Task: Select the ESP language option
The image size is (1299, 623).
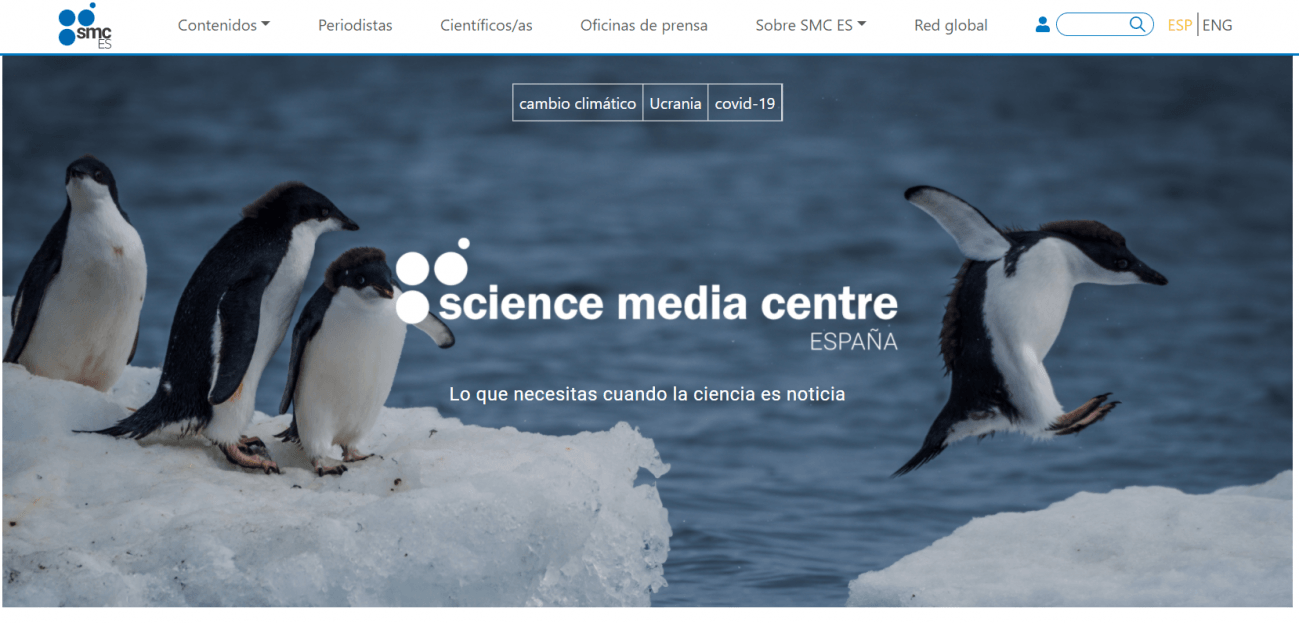Action: 1180,25
